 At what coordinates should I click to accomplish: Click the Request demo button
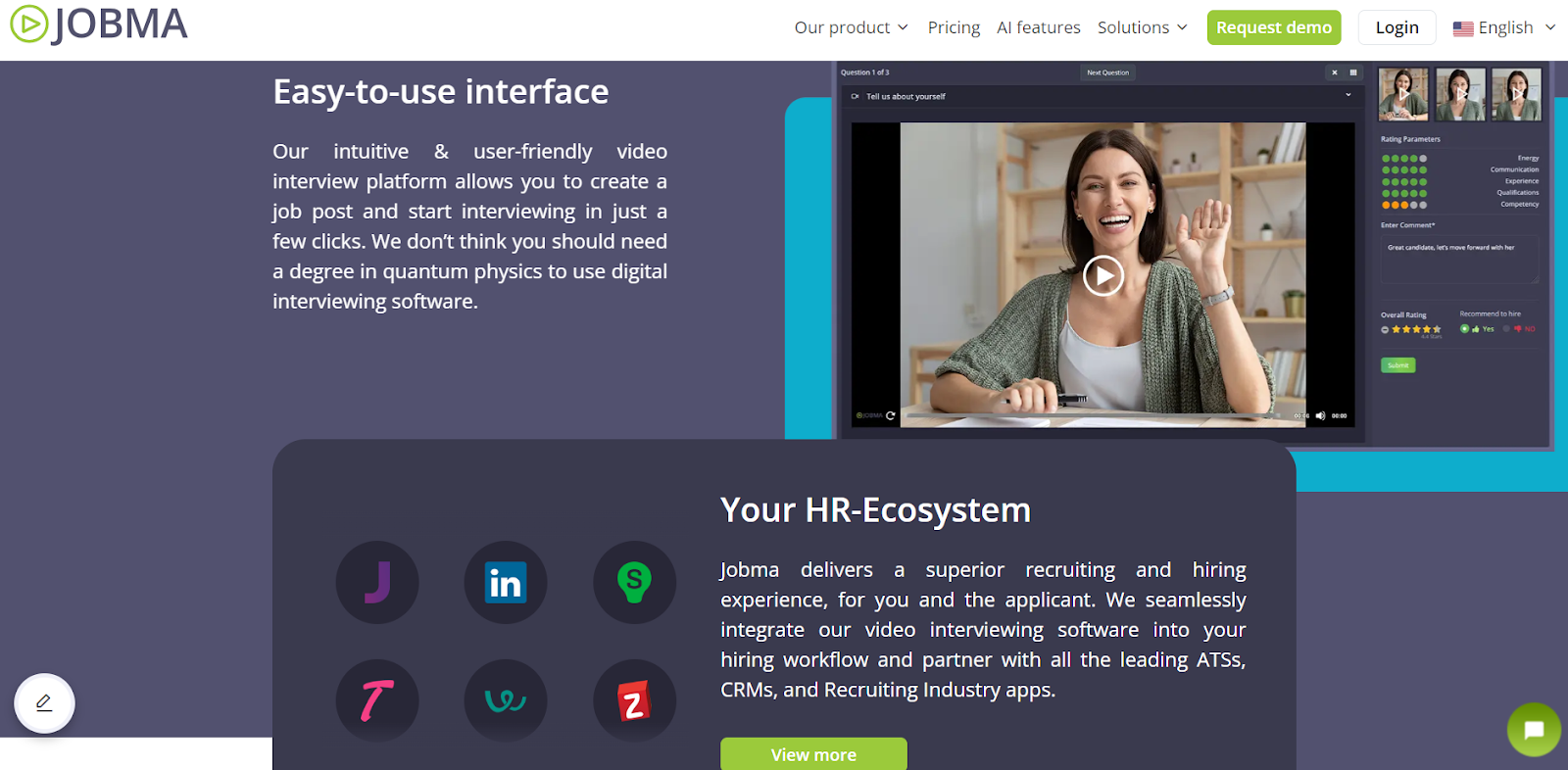click(1274, 27)
